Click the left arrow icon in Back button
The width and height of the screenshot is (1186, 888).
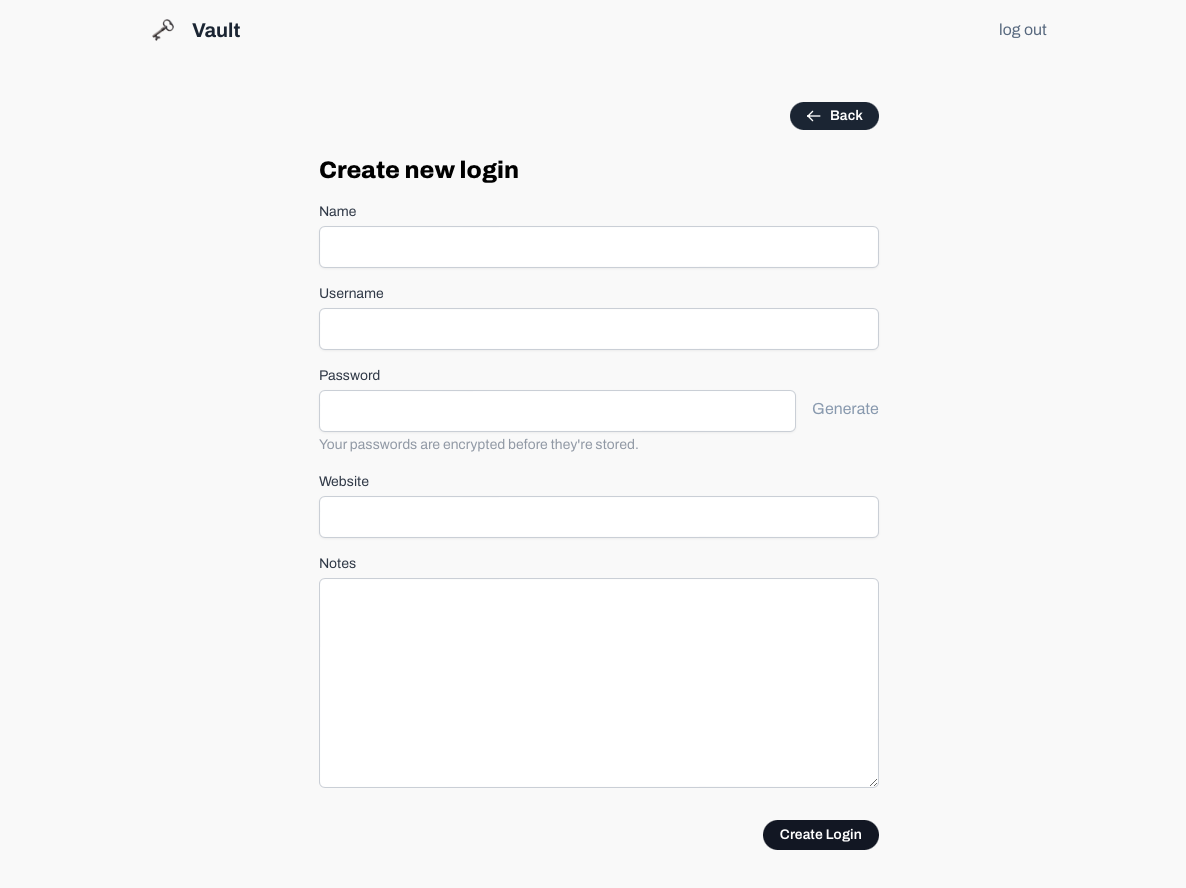(813, 116)
